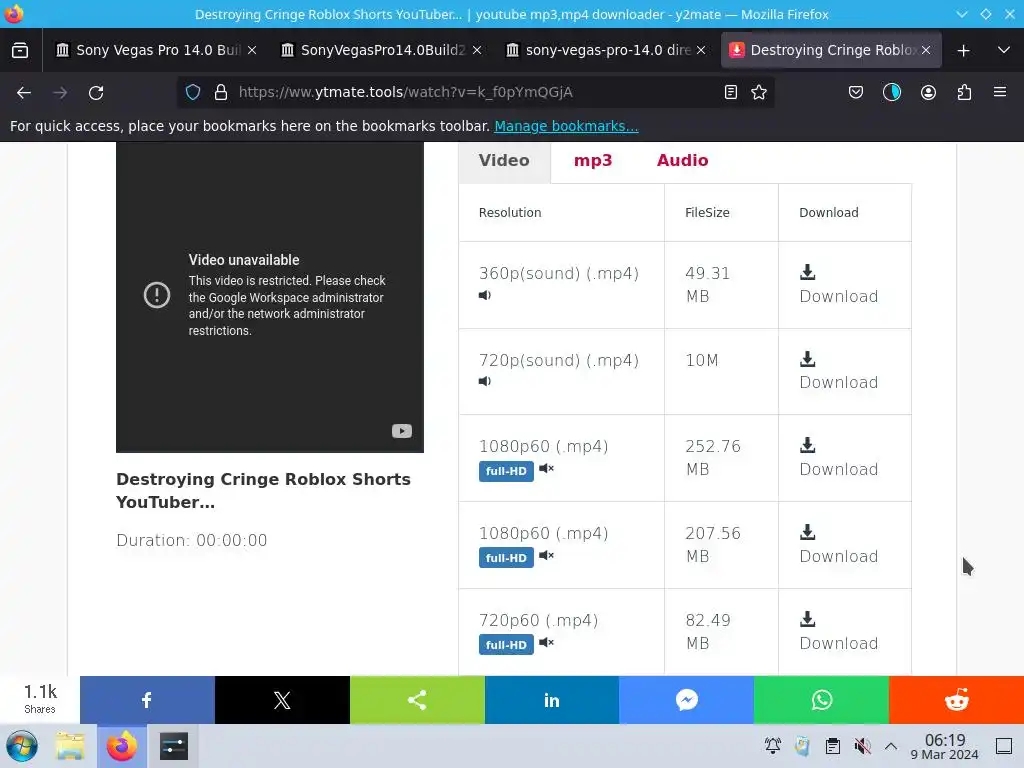Click the Firefox taskbar icon
This screenshot has width=1024, height=768.
click(121, 746)
